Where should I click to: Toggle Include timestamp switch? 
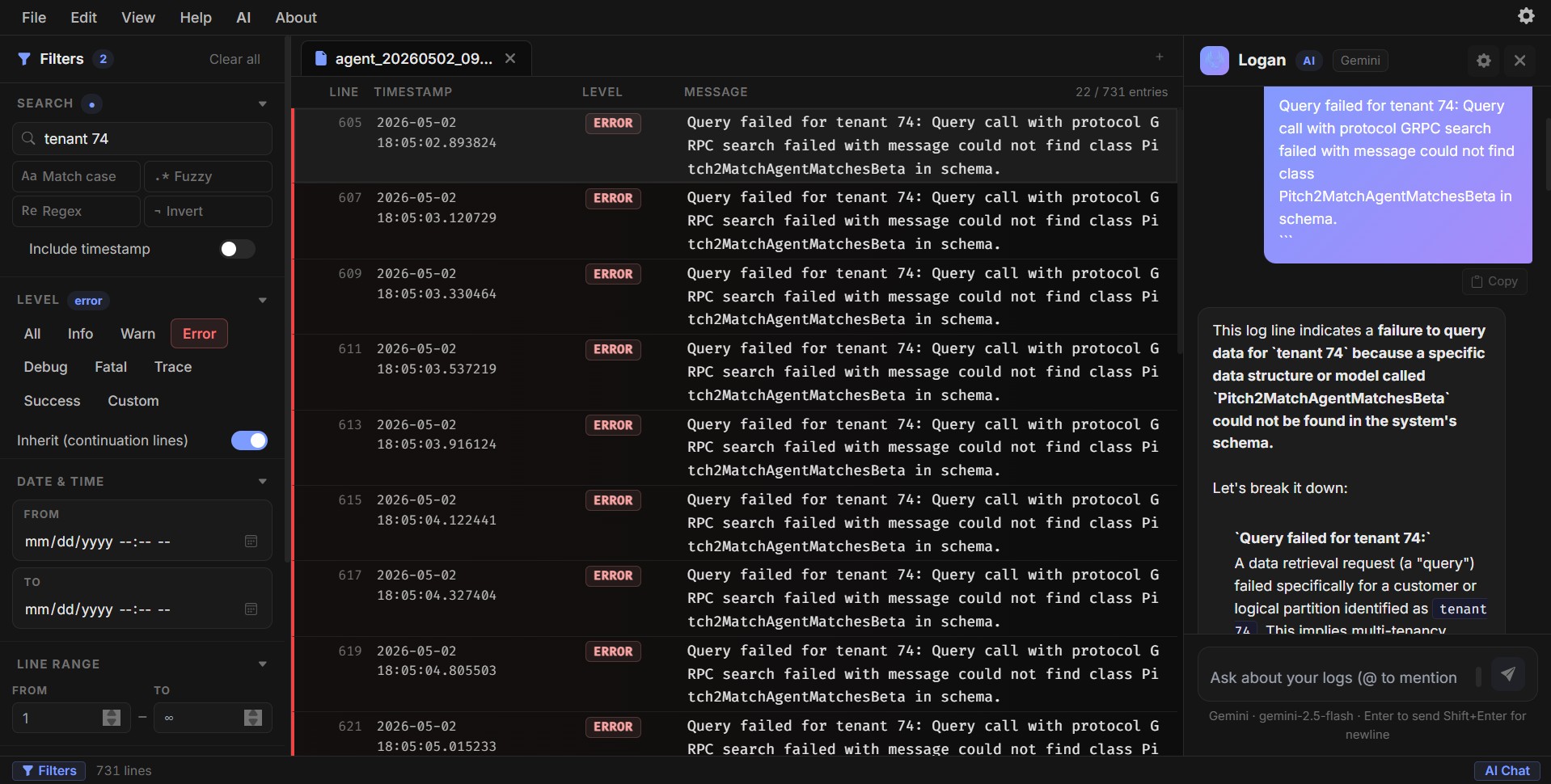point(237,249)
